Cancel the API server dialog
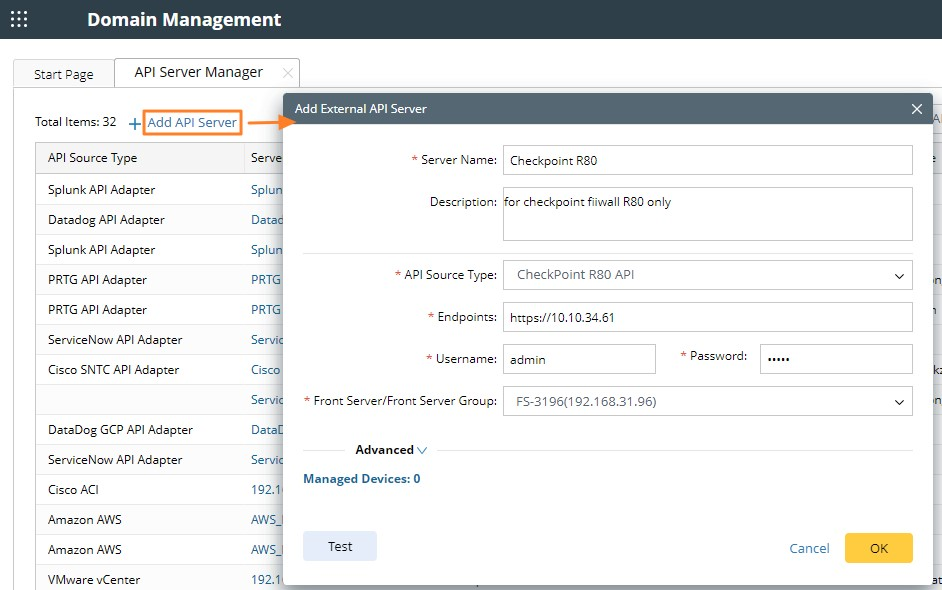 809,548
